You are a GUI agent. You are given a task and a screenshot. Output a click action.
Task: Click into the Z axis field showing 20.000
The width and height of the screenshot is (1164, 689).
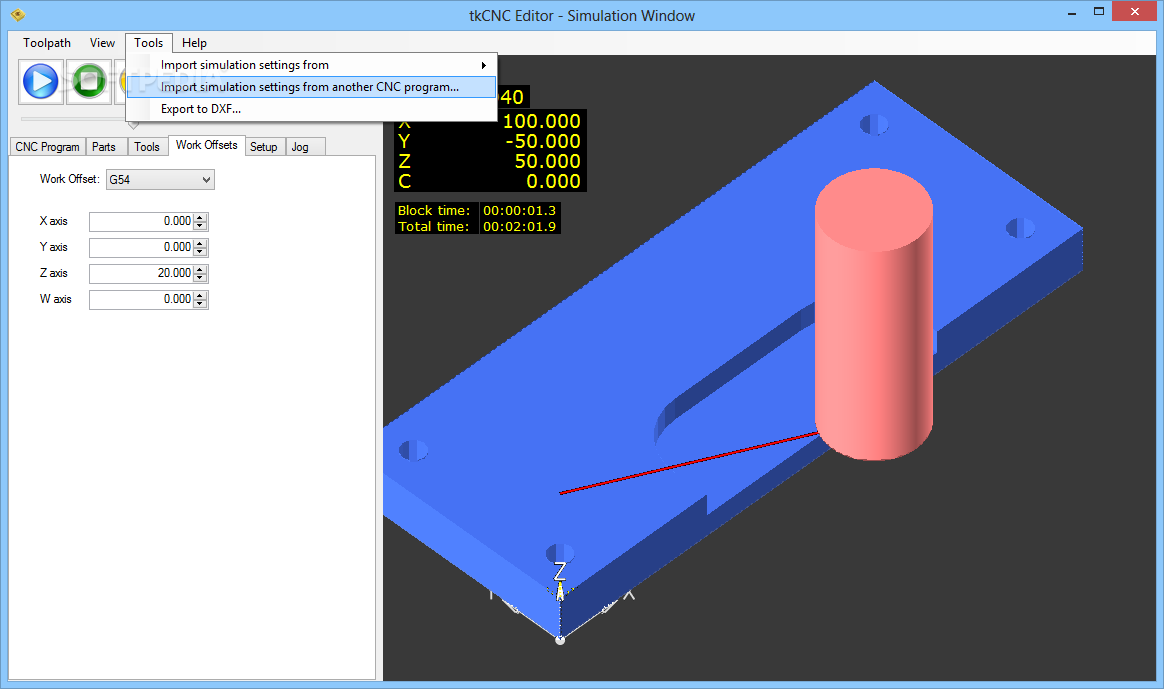pos(141,273)
